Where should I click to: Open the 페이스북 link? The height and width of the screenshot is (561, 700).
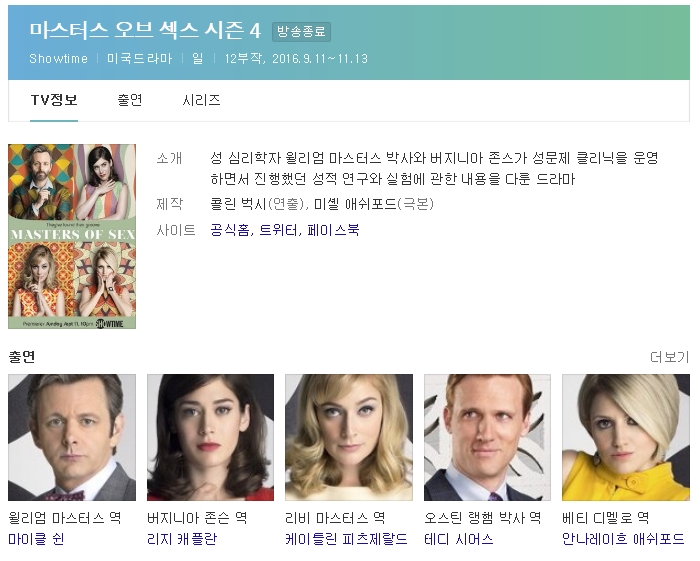333,230
